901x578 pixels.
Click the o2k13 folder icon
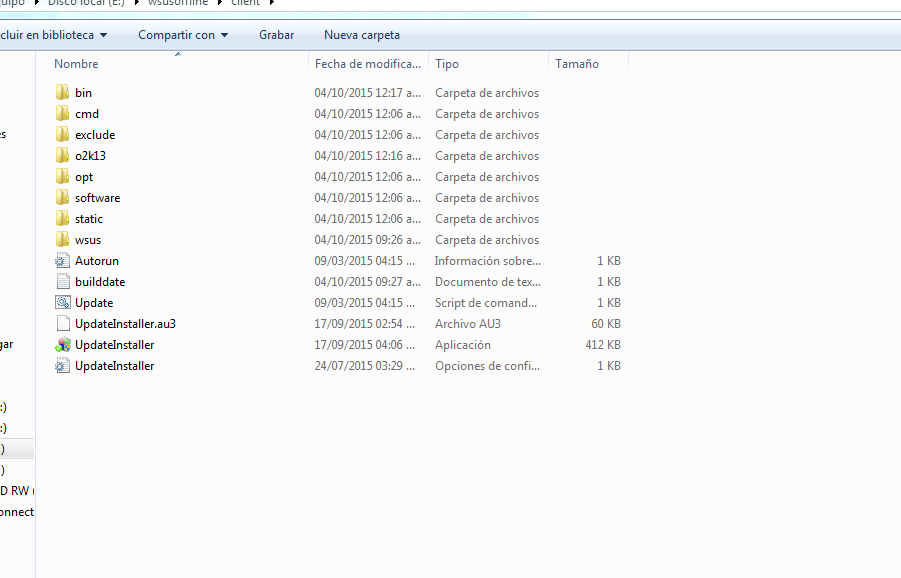[63, 156]
